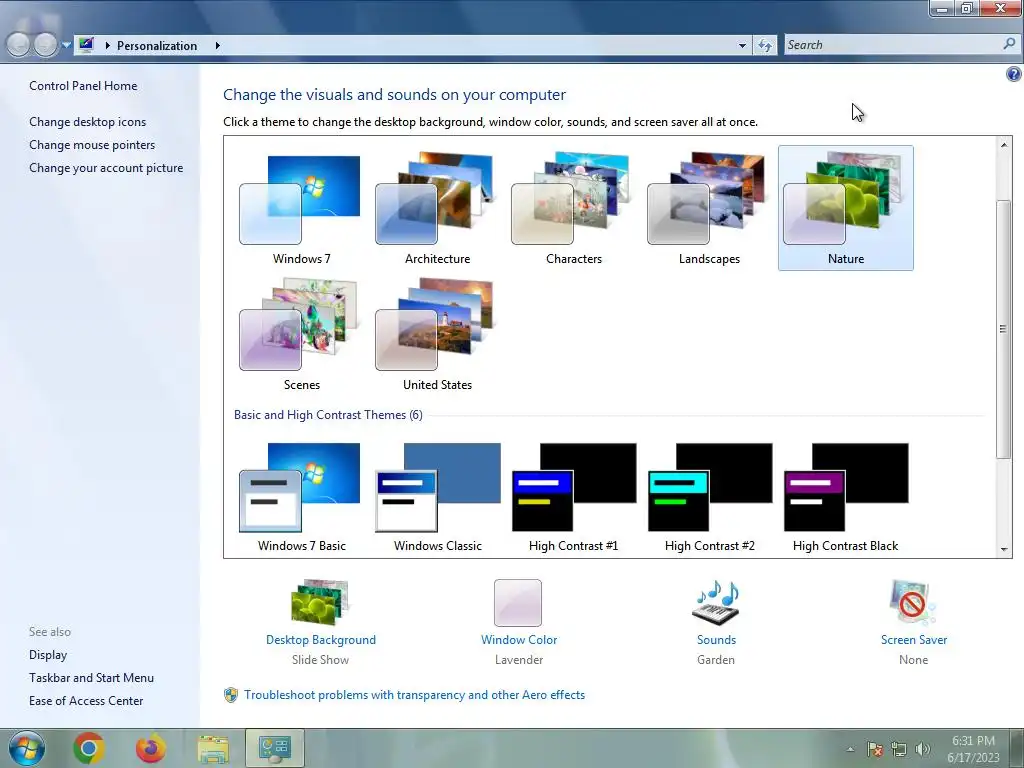Expand the arrow after Personalization breadcrumb
Viewport: 1024px width, 768px height.
pos(217,46)
